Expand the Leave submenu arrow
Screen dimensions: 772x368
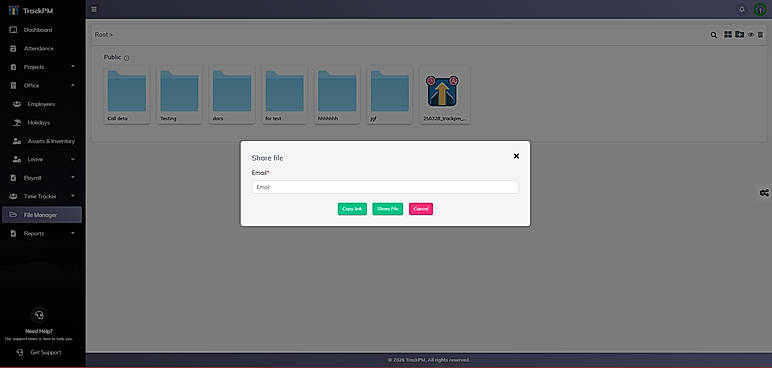click(73, 160)
